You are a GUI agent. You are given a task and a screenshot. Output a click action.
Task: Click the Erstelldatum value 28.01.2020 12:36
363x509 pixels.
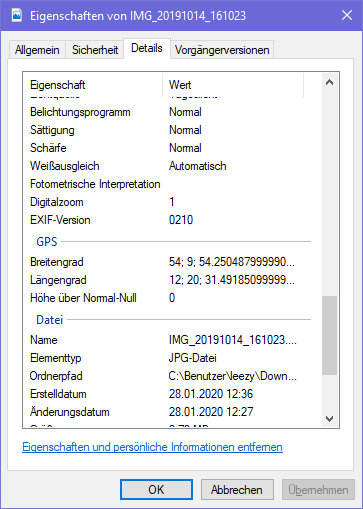pyautogui.click(x=211, y=394)
